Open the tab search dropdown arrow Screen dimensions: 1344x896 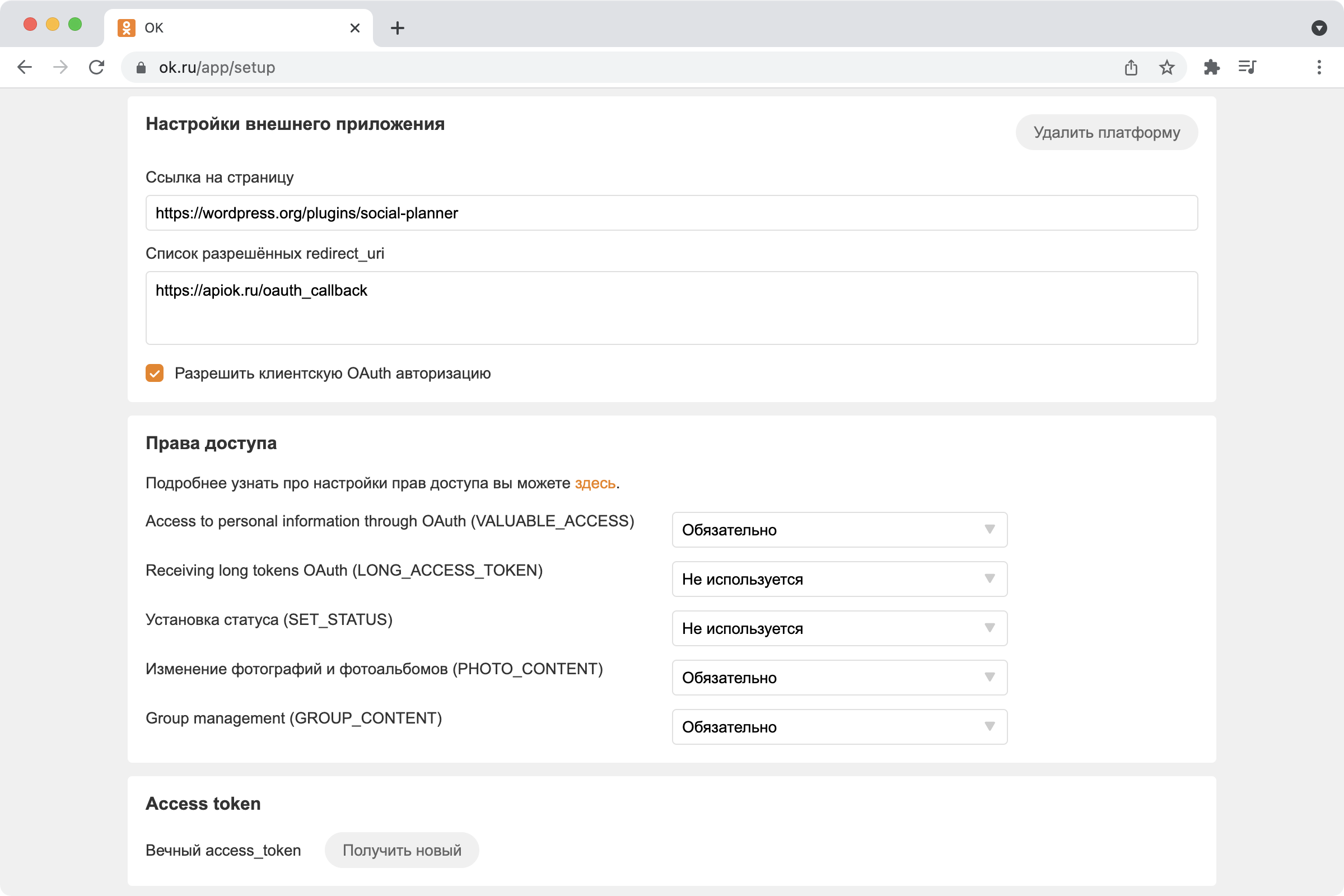coord(1319,27)
